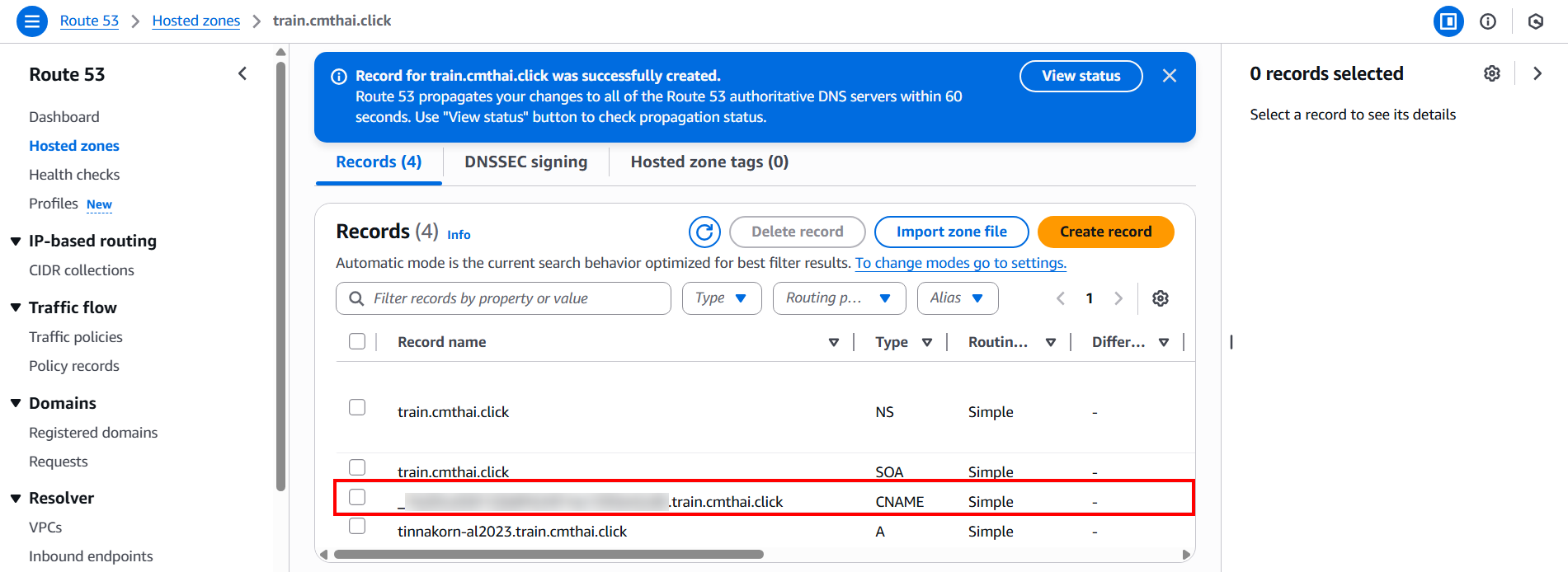Check the tinnakorn-al2023 A record checkbox

tap(357, 526)
